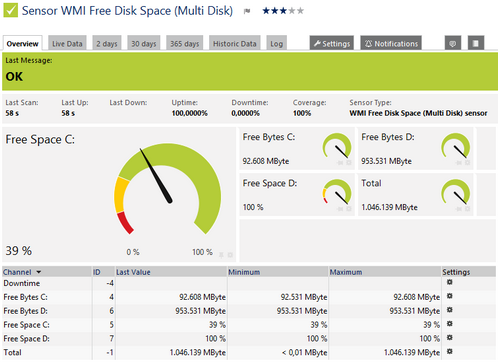Select Free Space C: in channel table

point(26,325)
